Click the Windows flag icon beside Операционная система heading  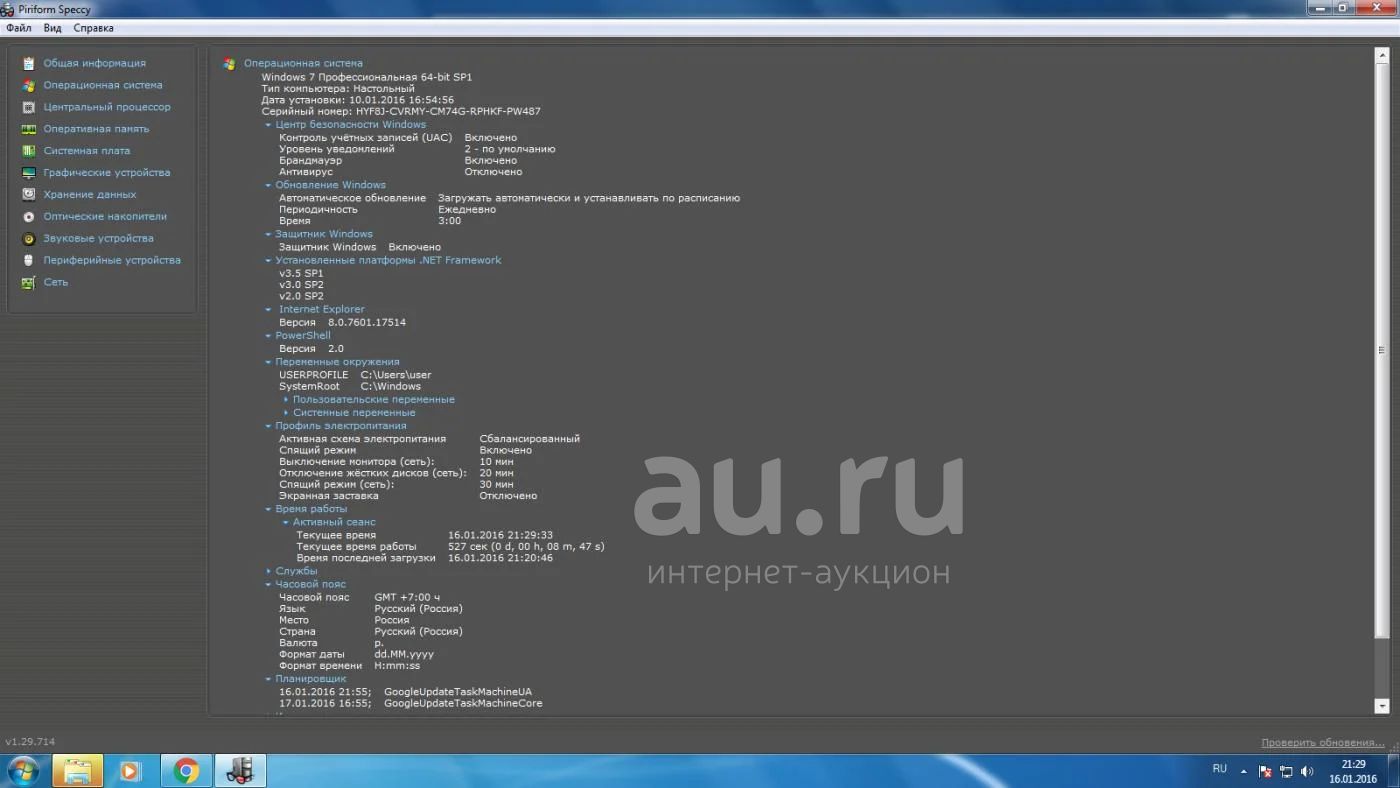pyautogui.click(x=229, y=63)
